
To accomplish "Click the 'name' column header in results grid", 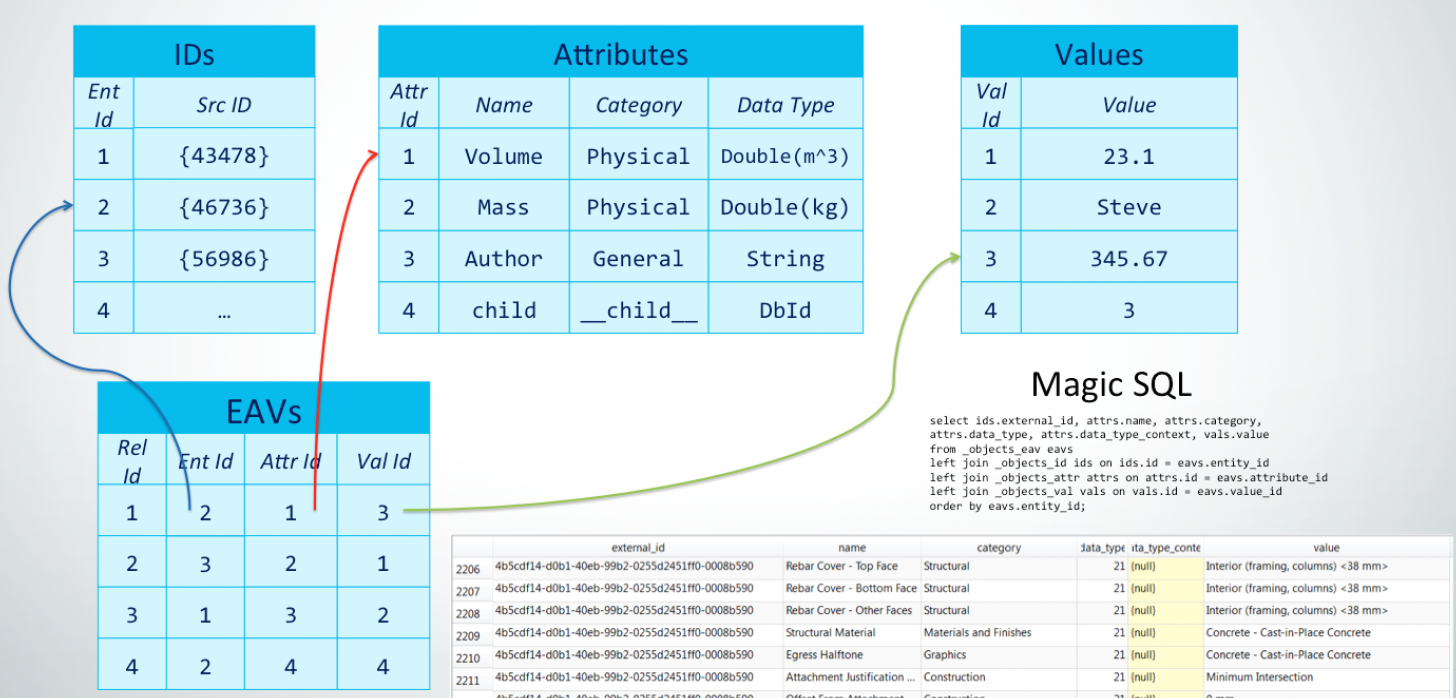I will click(852, 548).
